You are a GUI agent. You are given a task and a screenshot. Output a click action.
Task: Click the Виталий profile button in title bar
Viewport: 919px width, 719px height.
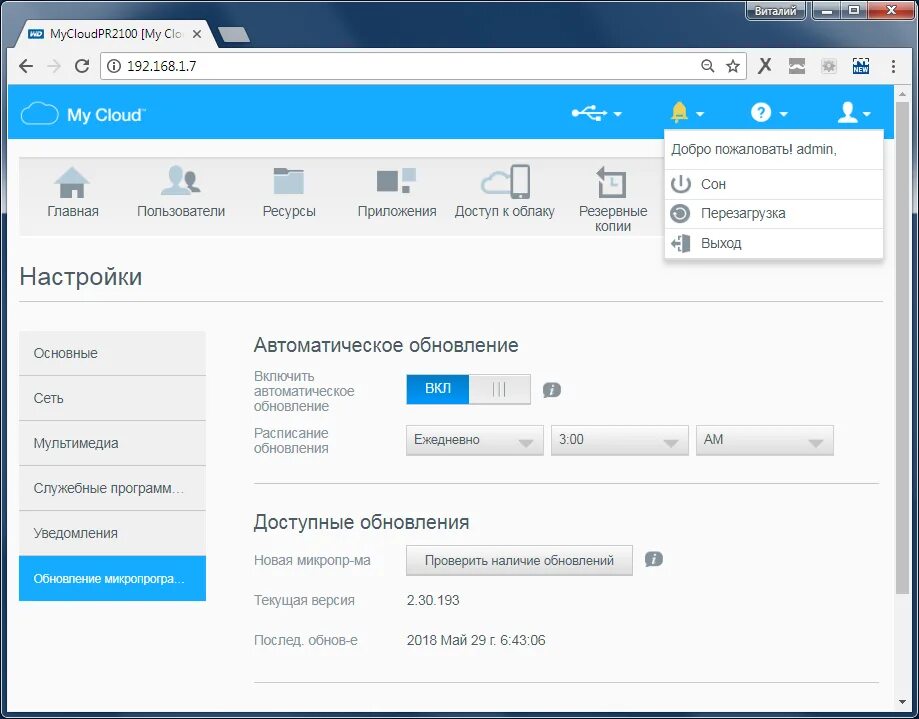pyautogui.click(x=775, y=11)
